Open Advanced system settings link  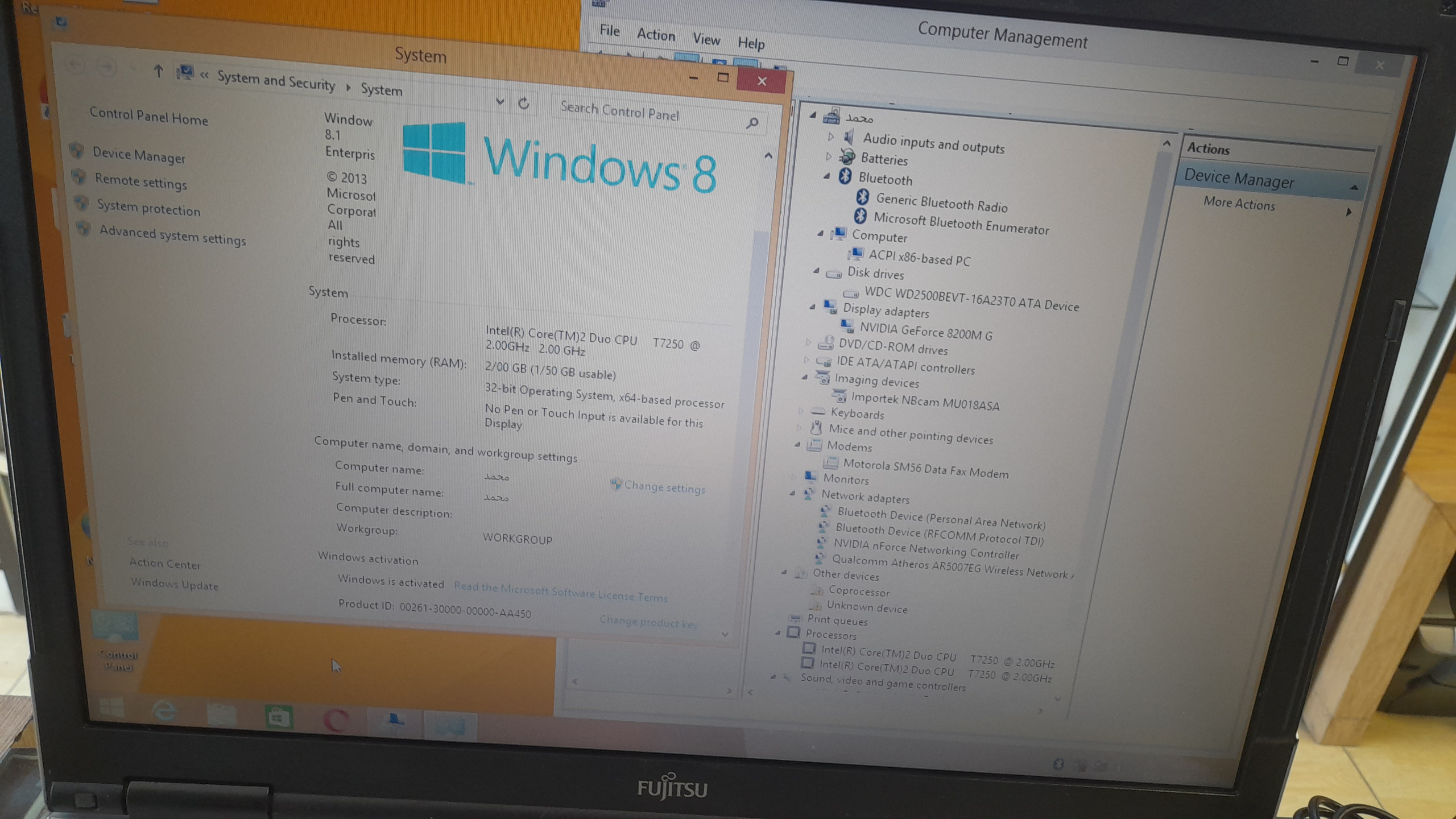pos(172,235)
